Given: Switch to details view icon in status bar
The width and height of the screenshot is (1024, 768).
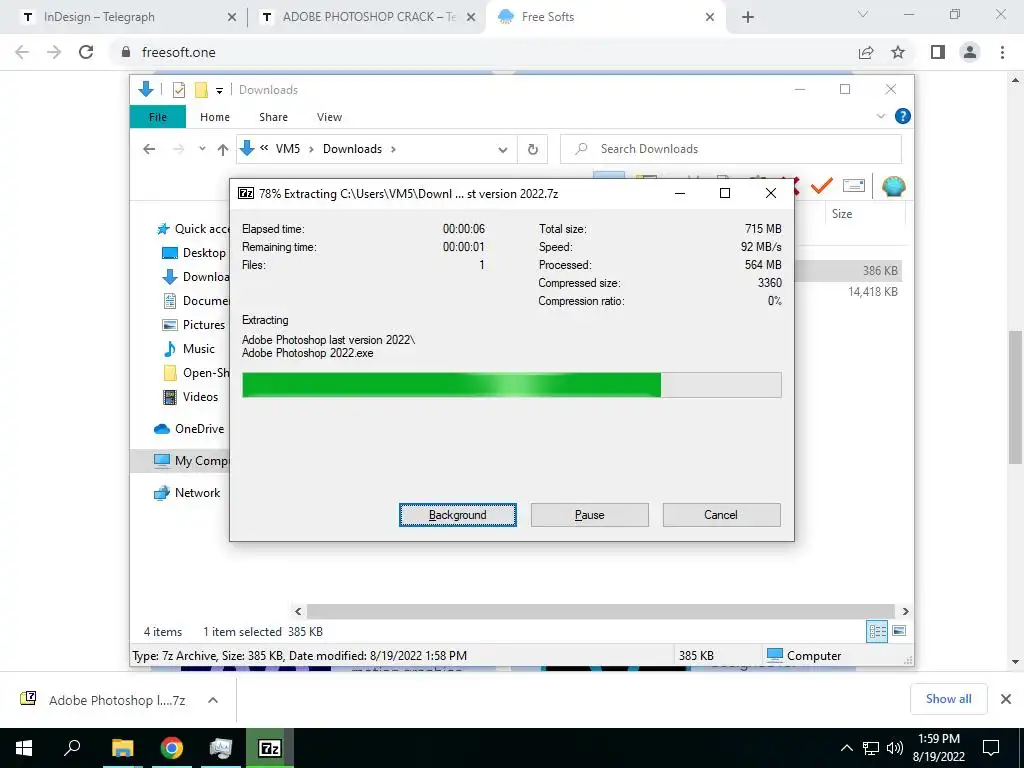Looking at the screenshot, I should [x=877, y=631].
